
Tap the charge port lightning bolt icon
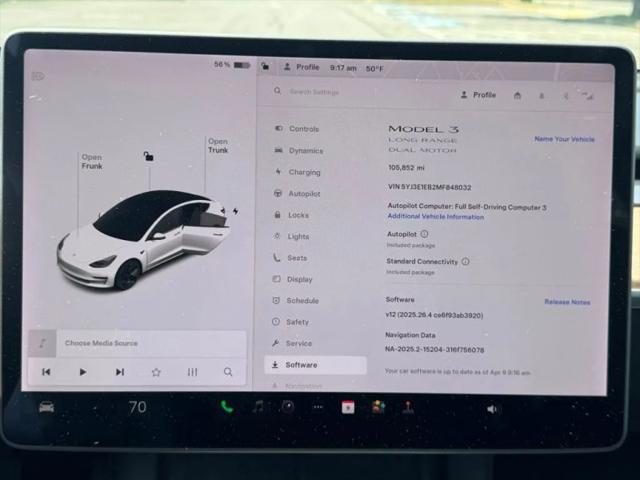[x=236, y=211]
